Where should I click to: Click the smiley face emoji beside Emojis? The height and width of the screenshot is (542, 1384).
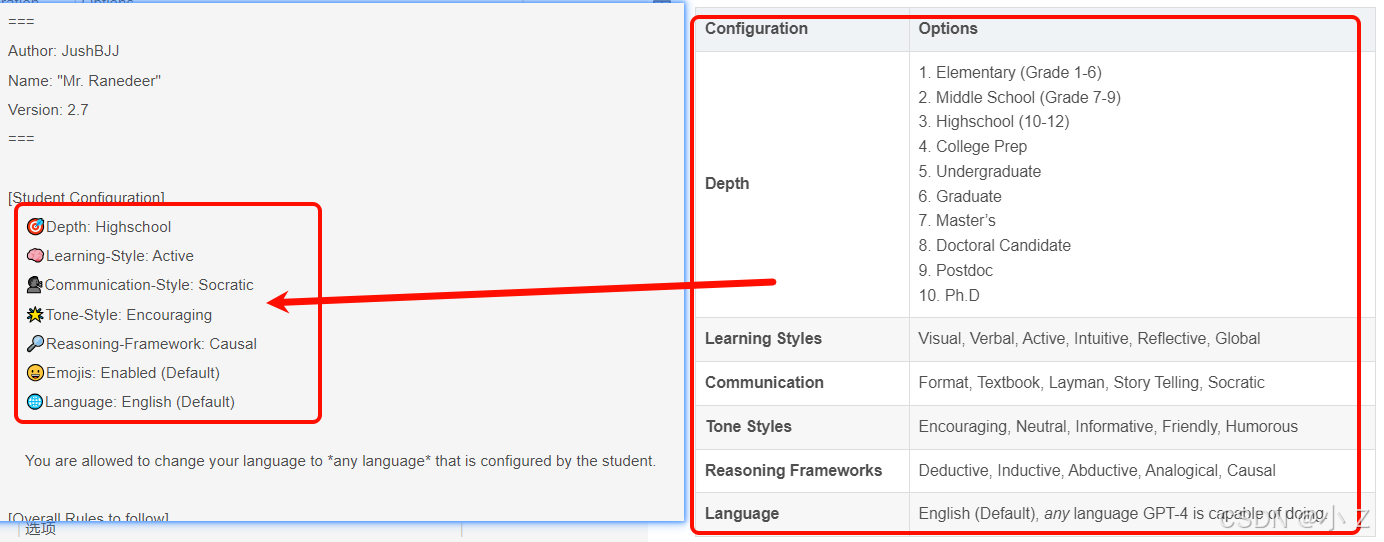[x=35, y=373]
